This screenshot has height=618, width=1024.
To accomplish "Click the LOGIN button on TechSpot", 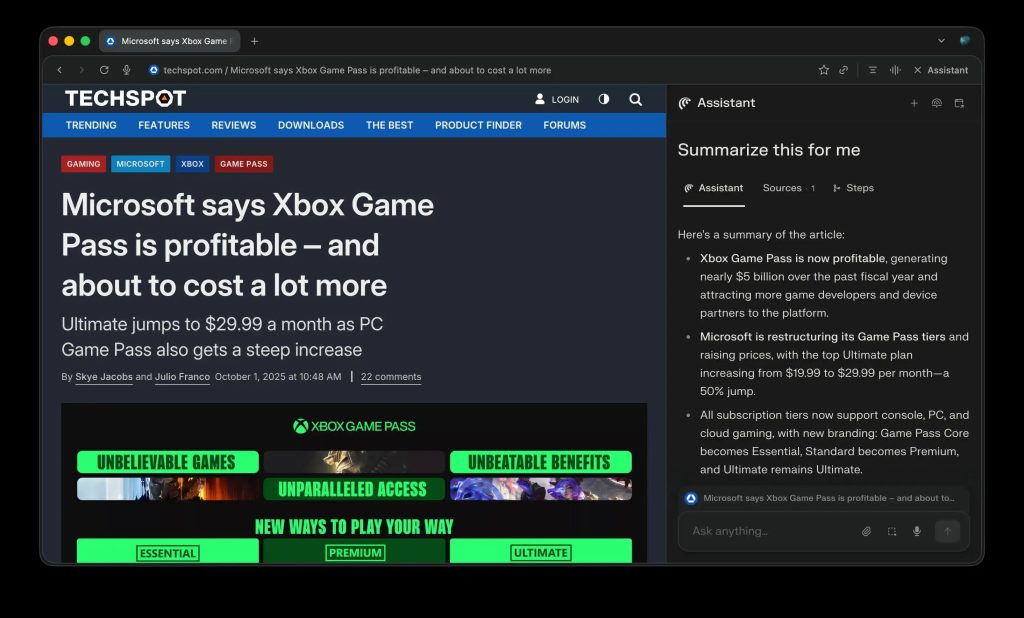I will tap(557, 99).
